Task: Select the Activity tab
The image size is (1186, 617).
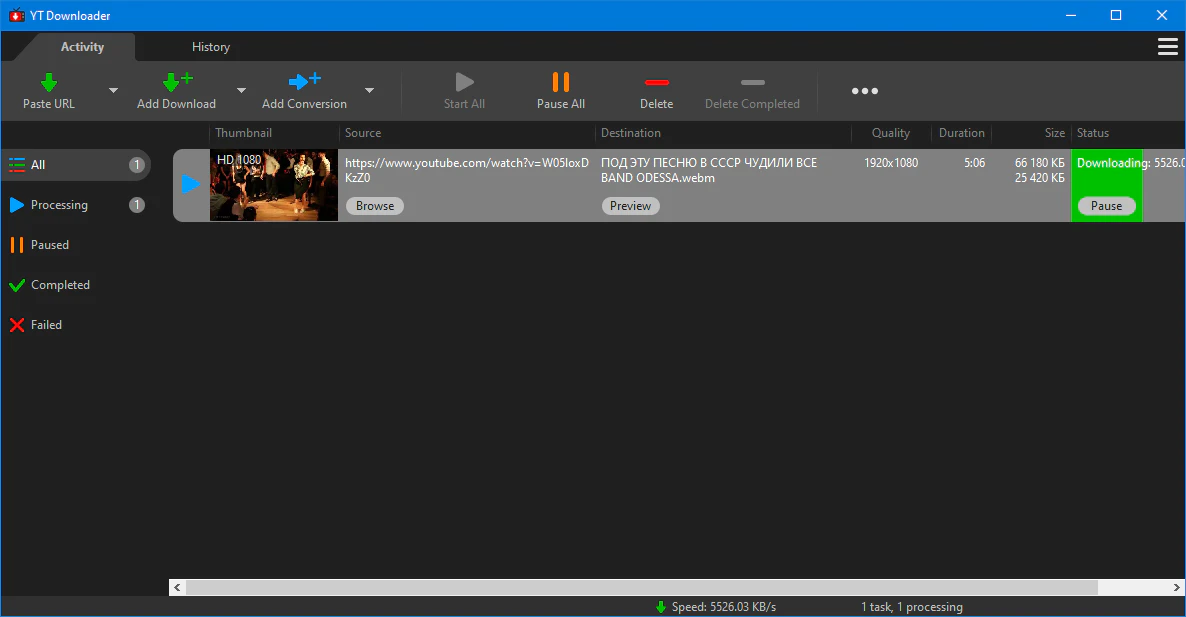Action: (x=82, y=47)
